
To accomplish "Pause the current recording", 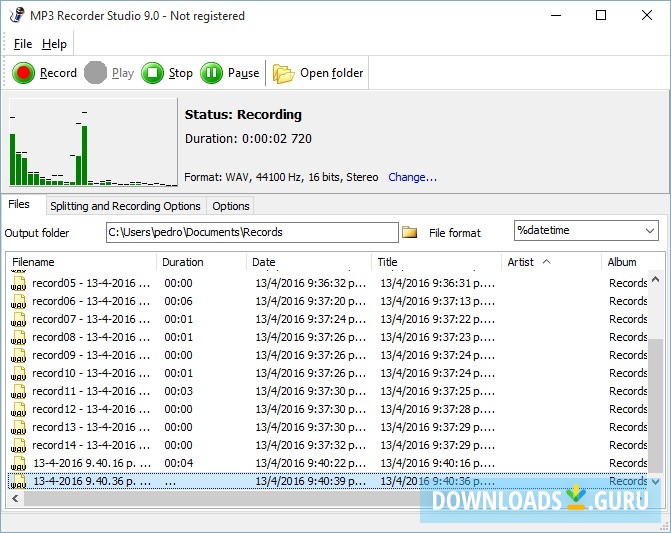I will (x=230, y=73).
